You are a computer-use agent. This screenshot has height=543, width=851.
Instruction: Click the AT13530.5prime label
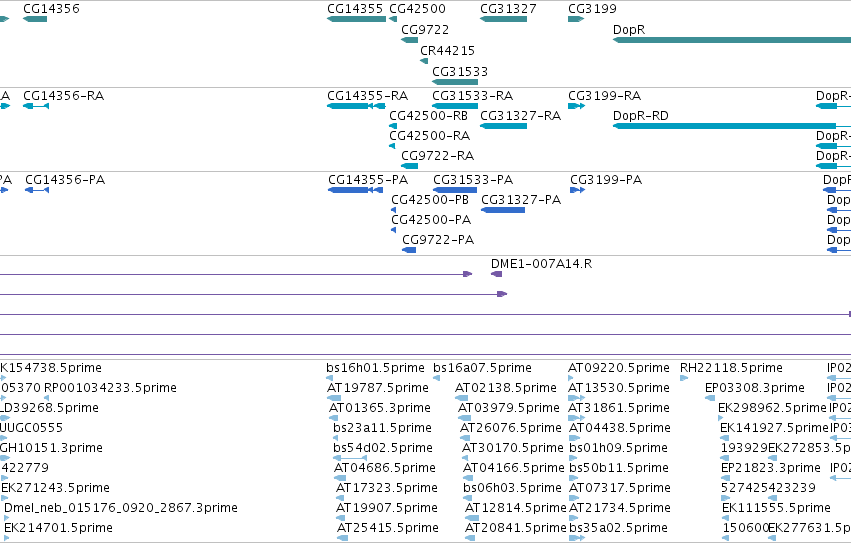619,388
